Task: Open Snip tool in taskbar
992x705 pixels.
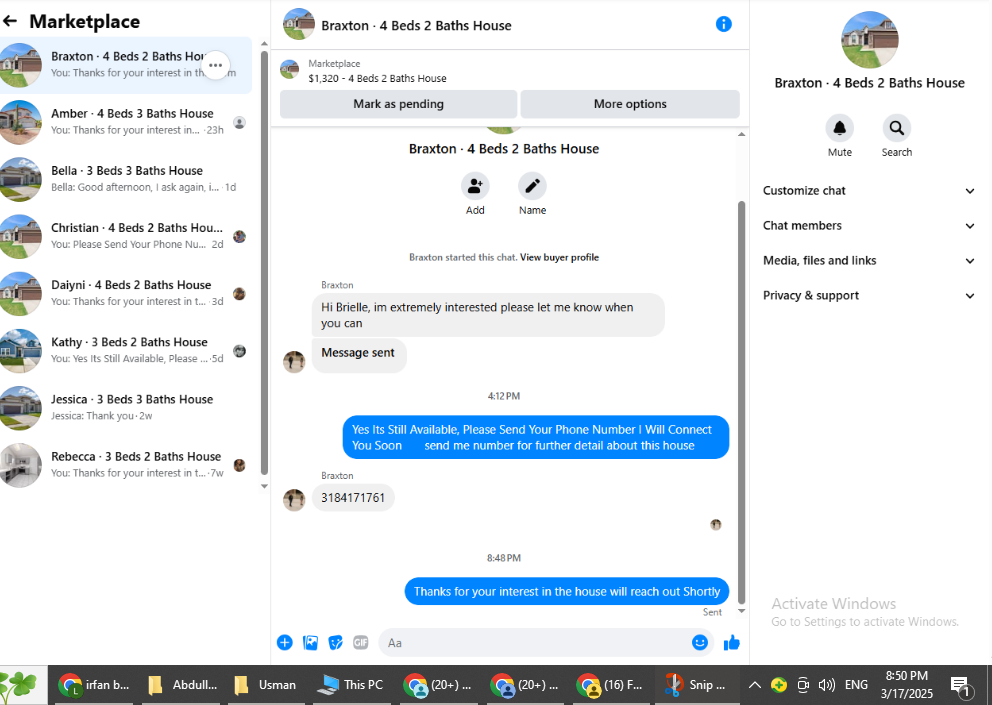Action: pos(695,685)
